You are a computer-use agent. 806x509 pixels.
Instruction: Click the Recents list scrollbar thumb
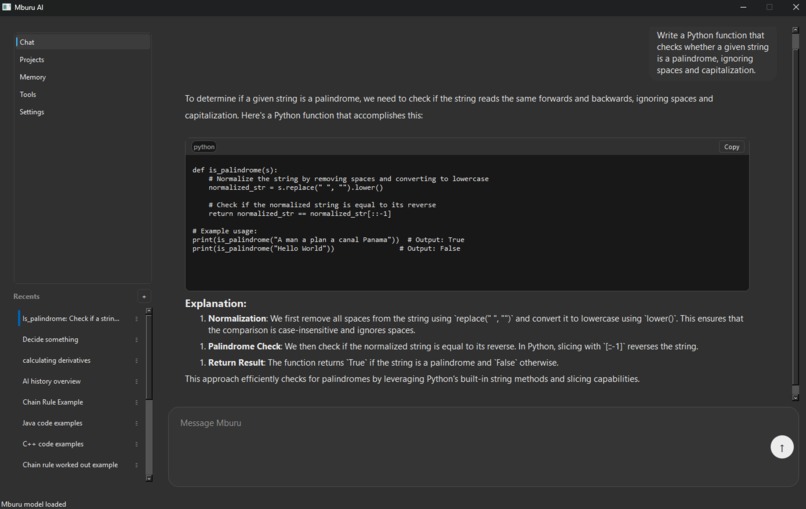(149, 357)
